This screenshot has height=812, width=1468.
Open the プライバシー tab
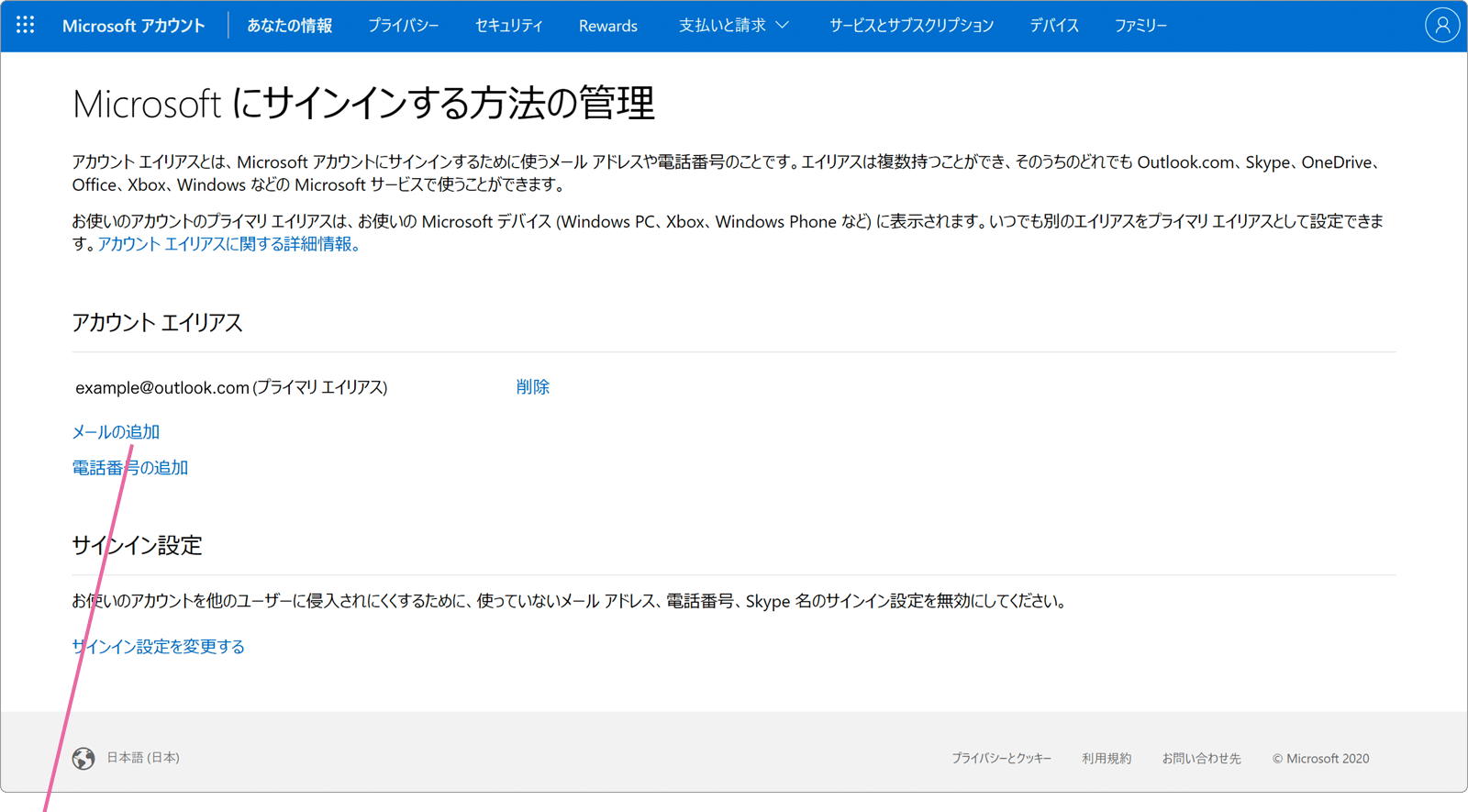[x=403, y=26]
